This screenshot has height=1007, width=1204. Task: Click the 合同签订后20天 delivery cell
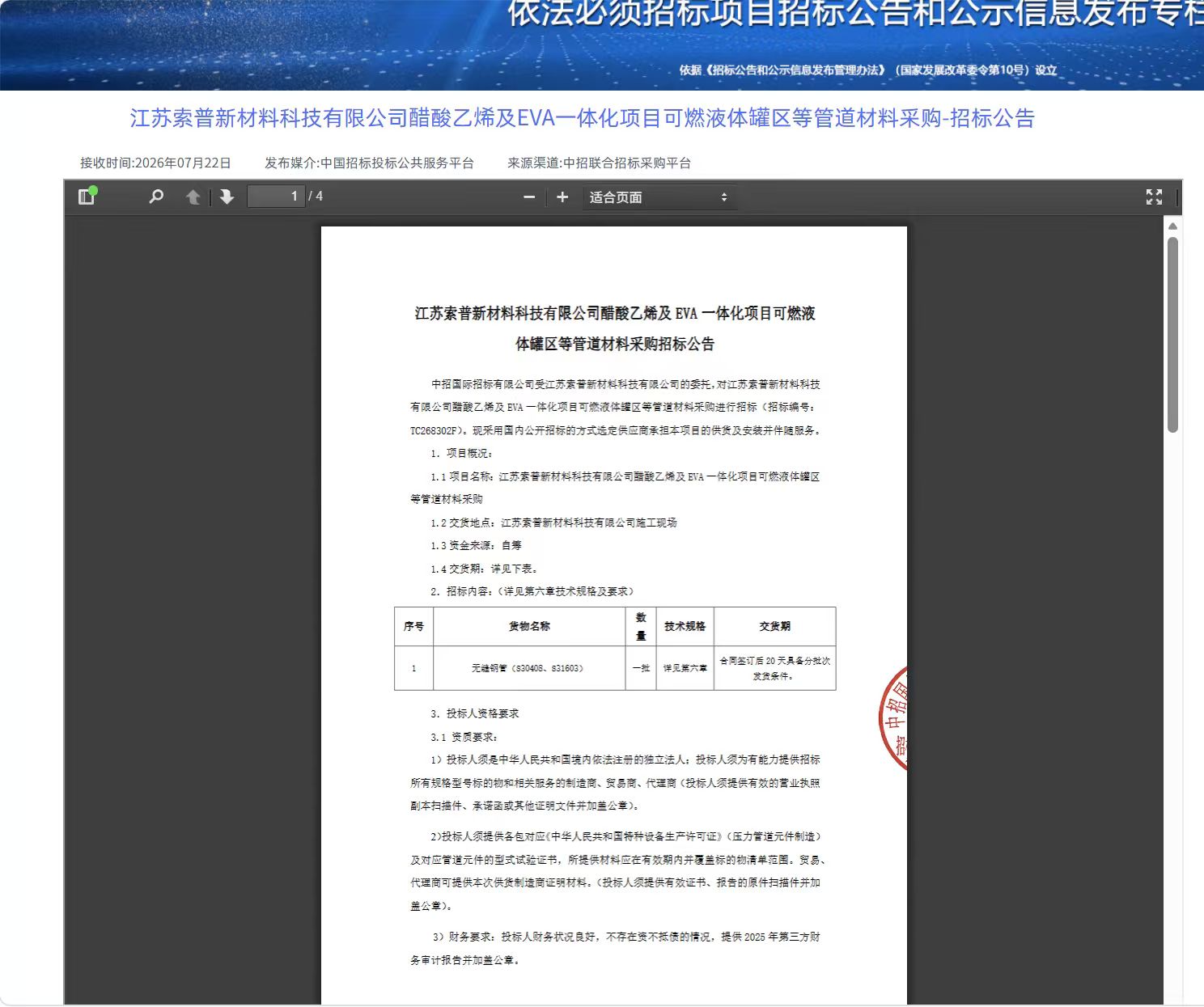coord(774,668)
